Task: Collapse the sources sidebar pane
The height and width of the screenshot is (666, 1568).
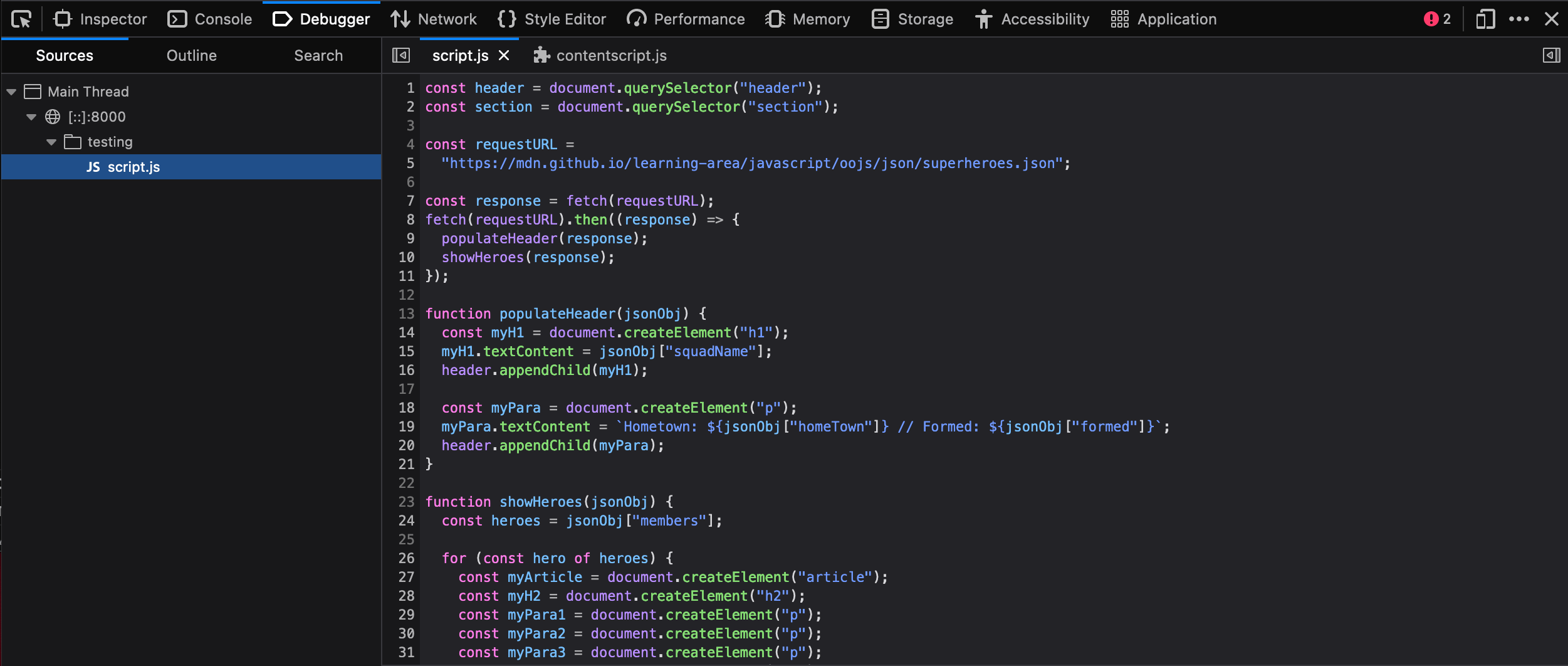Action: point(400,55)
